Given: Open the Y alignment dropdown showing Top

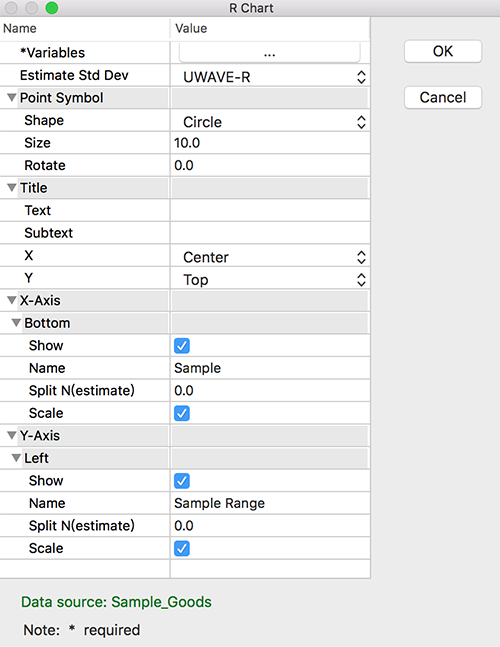Looking at the screenshot, I should 270,280.
